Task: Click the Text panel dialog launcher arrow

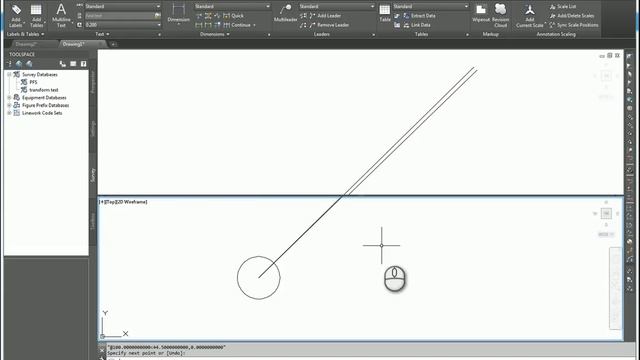Action: point(160,35)
